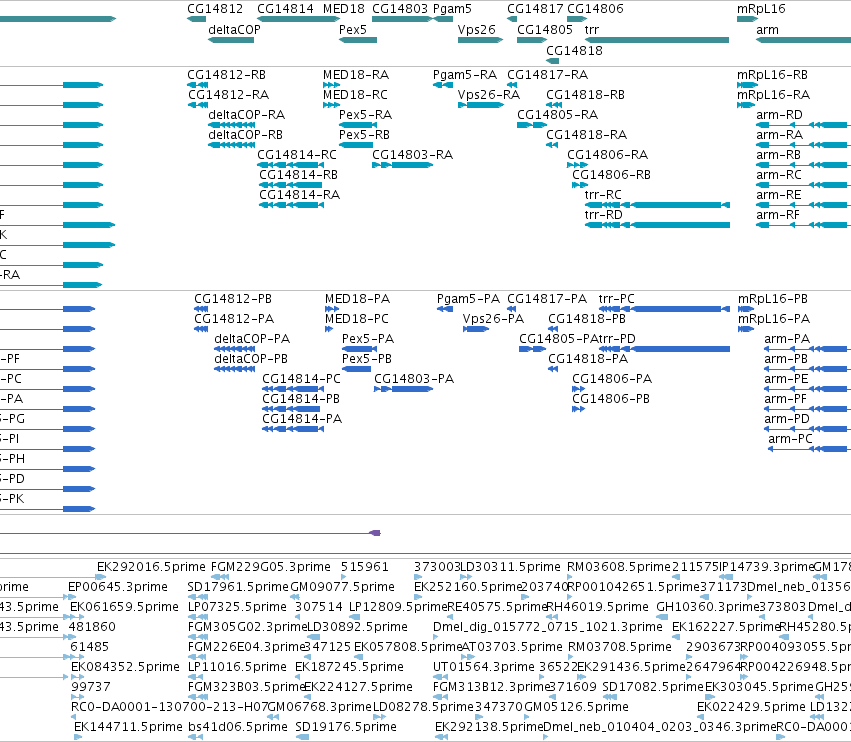This screenshot has height=742, width=851.
Task: Click EST label 'SD19176.5prime'
Action: (x=346, y=727)
